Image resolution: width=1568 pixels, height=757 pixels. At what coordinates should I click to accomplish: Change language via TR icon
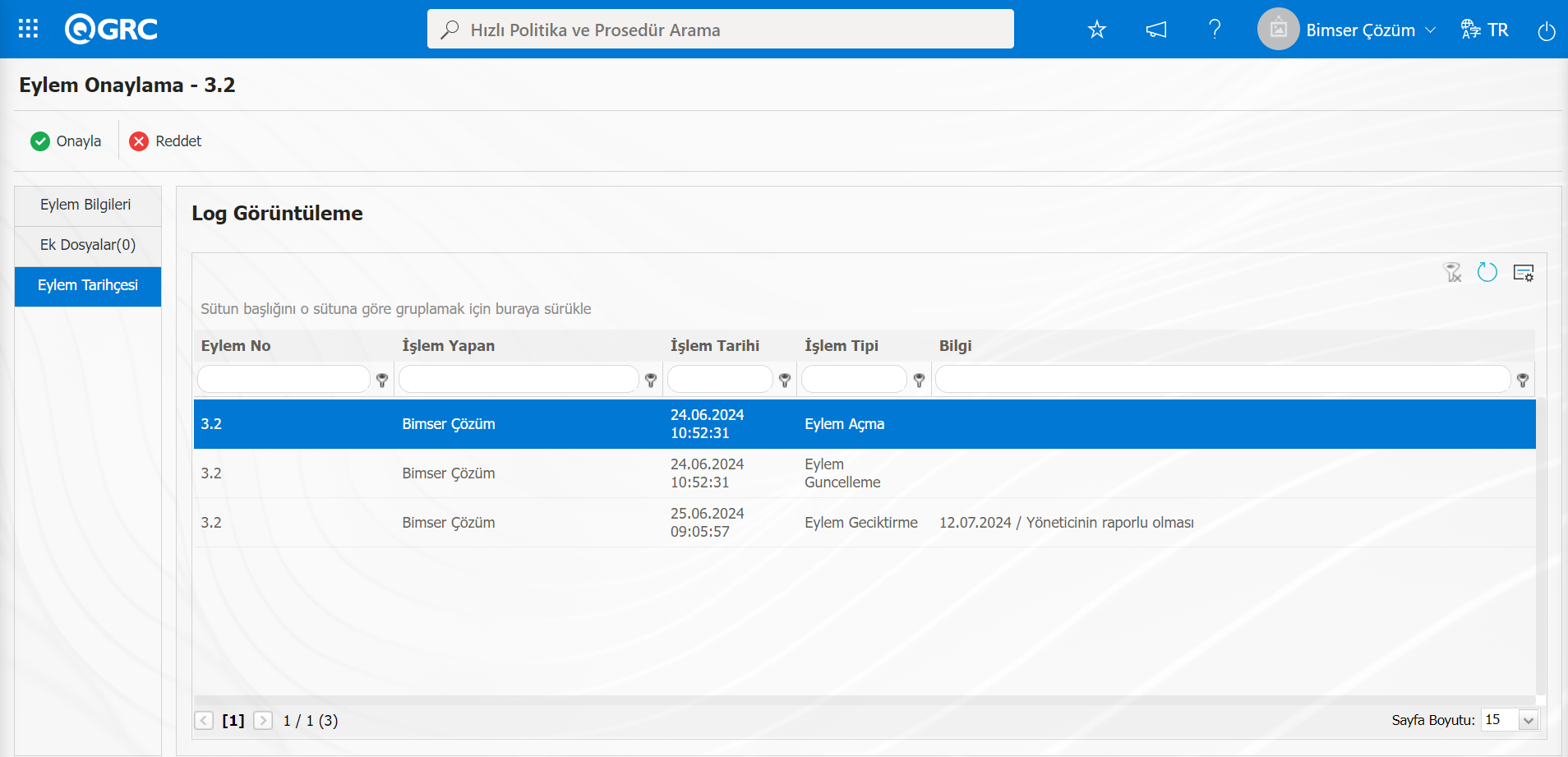(x=1484, y=30)
